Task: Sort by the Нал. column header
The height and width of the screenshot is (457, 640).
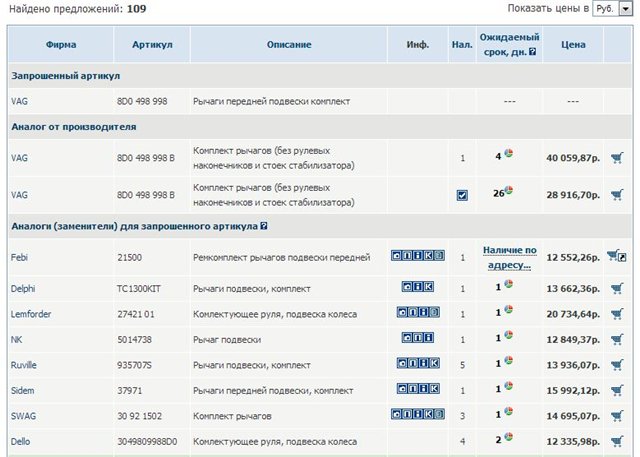Action: click(x=462, y=44)
